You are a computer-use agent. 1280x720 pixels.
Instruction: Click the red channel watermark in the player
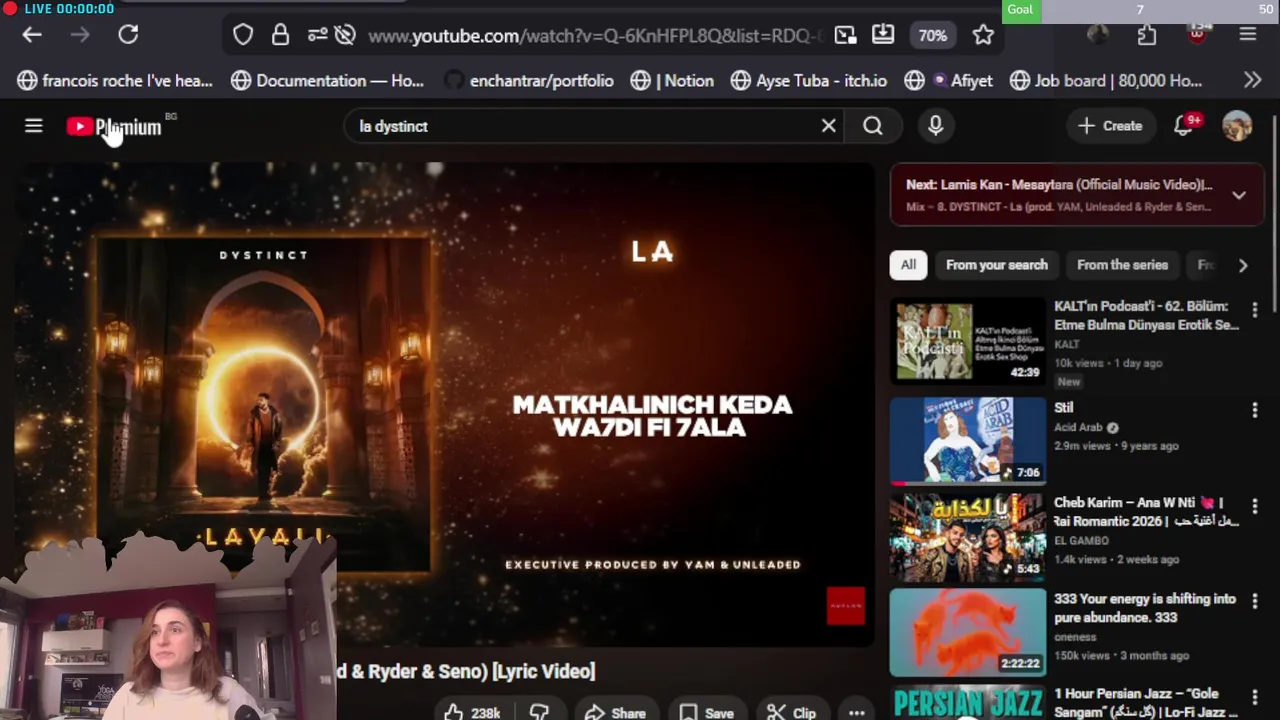(846, 606)
